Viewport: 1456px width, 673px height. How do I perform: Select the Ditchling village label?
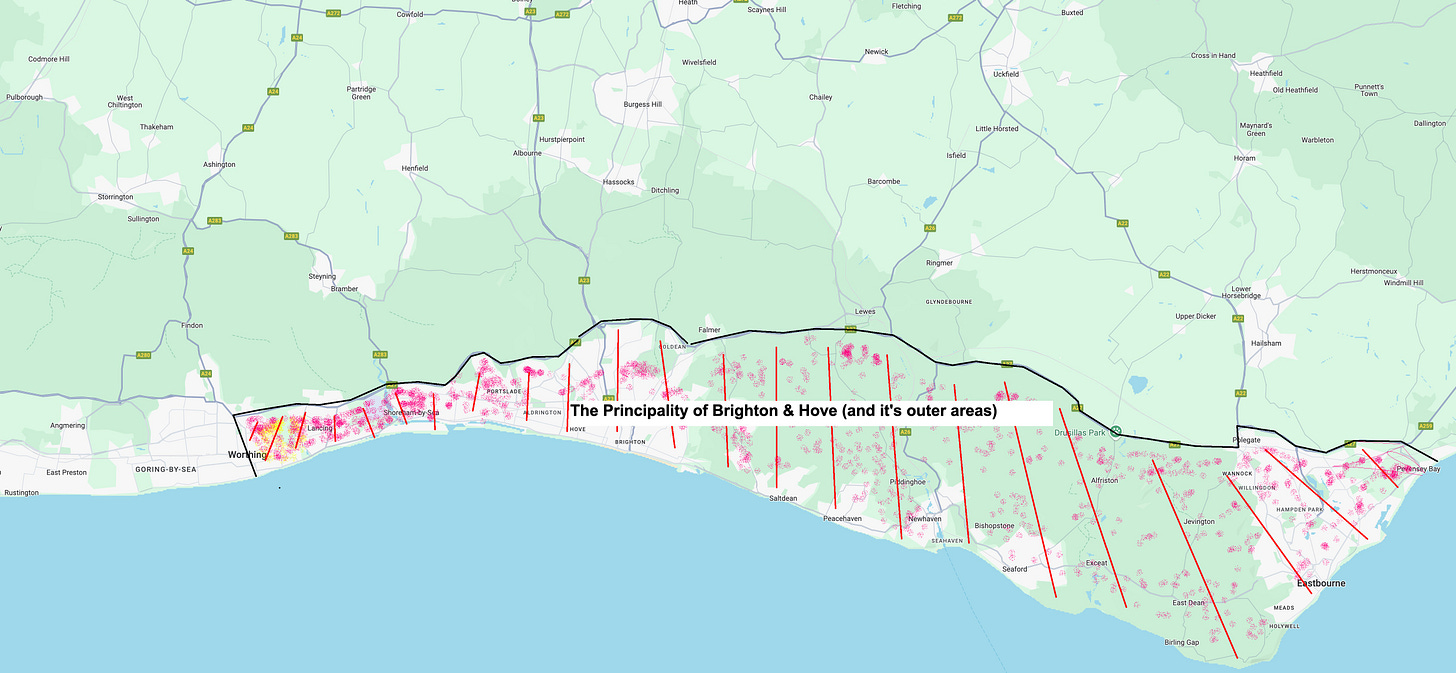pos(664,190)
